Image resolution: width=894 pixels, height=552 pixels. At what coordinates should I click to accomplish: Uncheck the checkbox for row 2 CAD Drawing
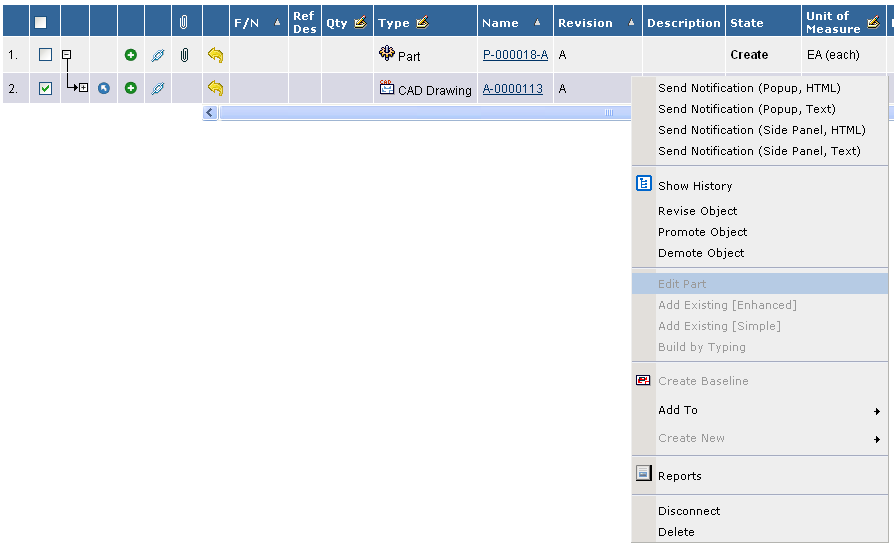pyautogui.click(x=45, y=89)
